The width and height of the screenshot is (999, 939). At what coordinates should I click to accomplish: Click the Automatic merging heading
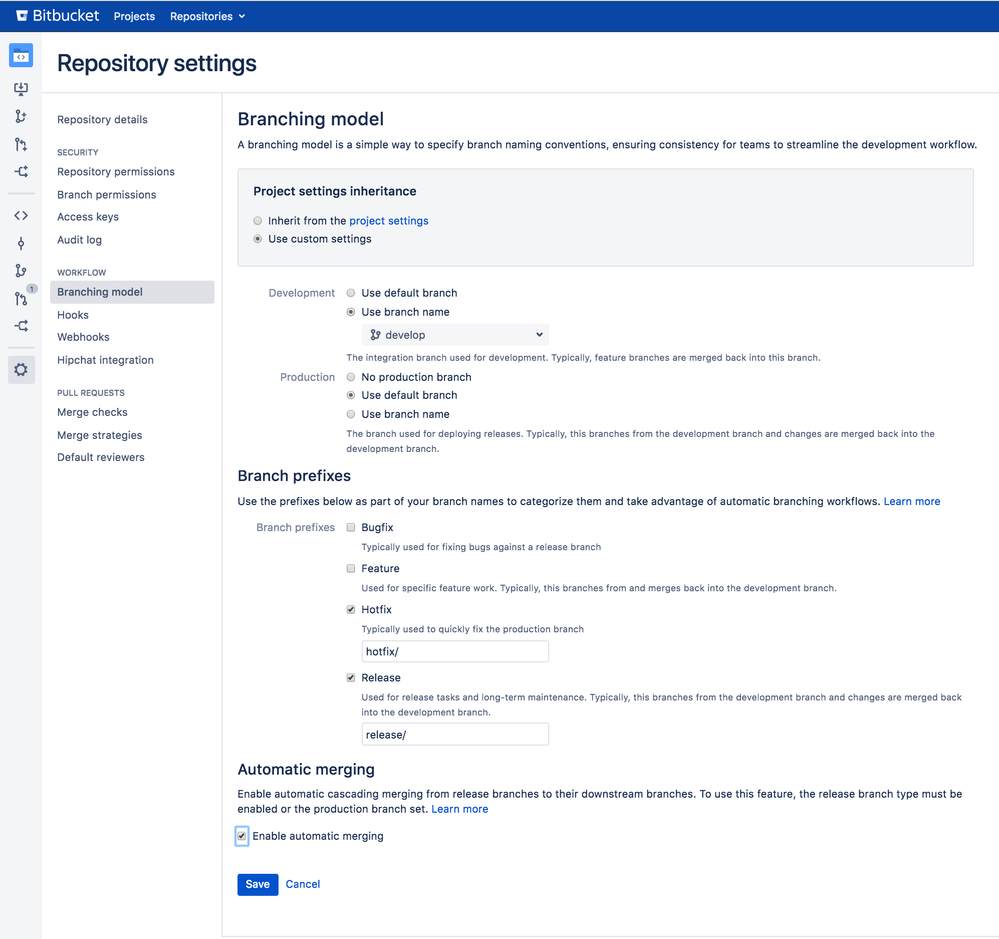coord(306,770)
